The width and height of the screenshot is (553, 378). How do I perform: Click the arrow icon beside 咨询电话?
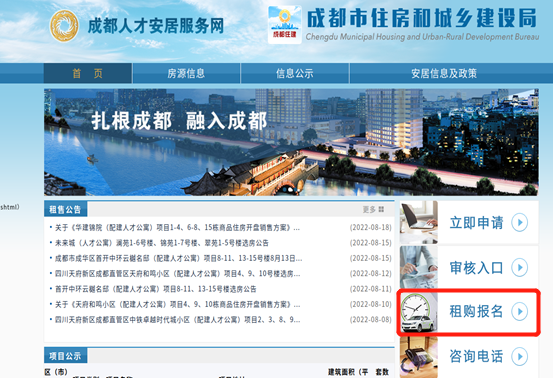[x=519, y=356]
